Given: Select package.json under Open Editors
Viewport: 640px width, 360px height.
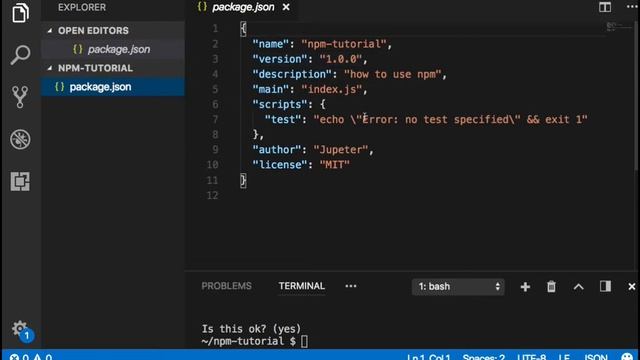Looking at the screenshot, I should click(x=113, y=49).
